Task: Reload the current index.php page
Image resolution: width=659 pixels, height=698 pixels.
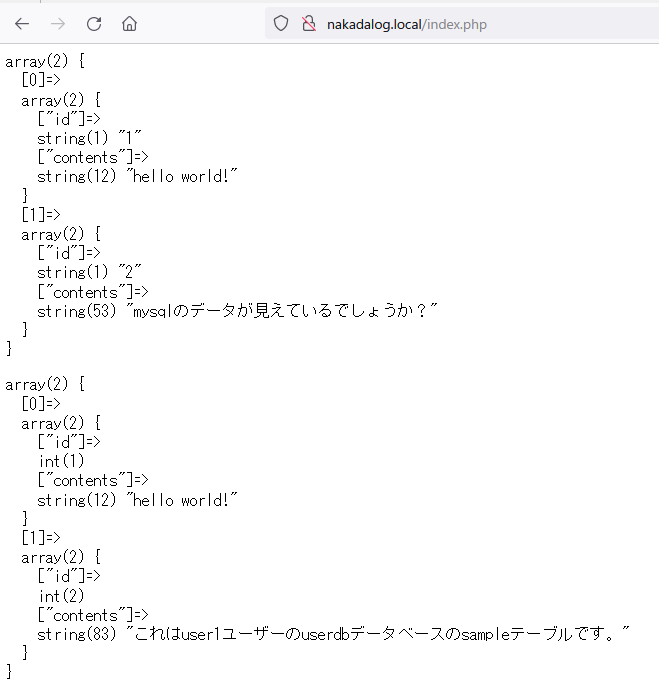Action: coord(94,23)
